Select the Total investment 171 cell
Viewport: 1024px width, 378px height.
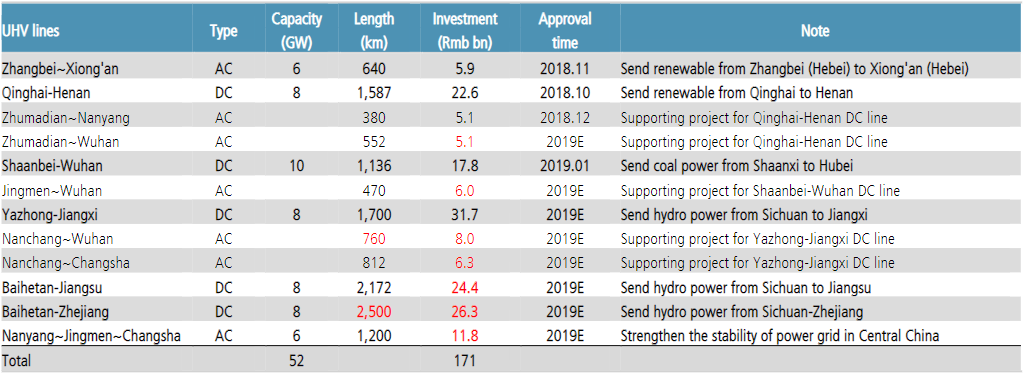464,360
